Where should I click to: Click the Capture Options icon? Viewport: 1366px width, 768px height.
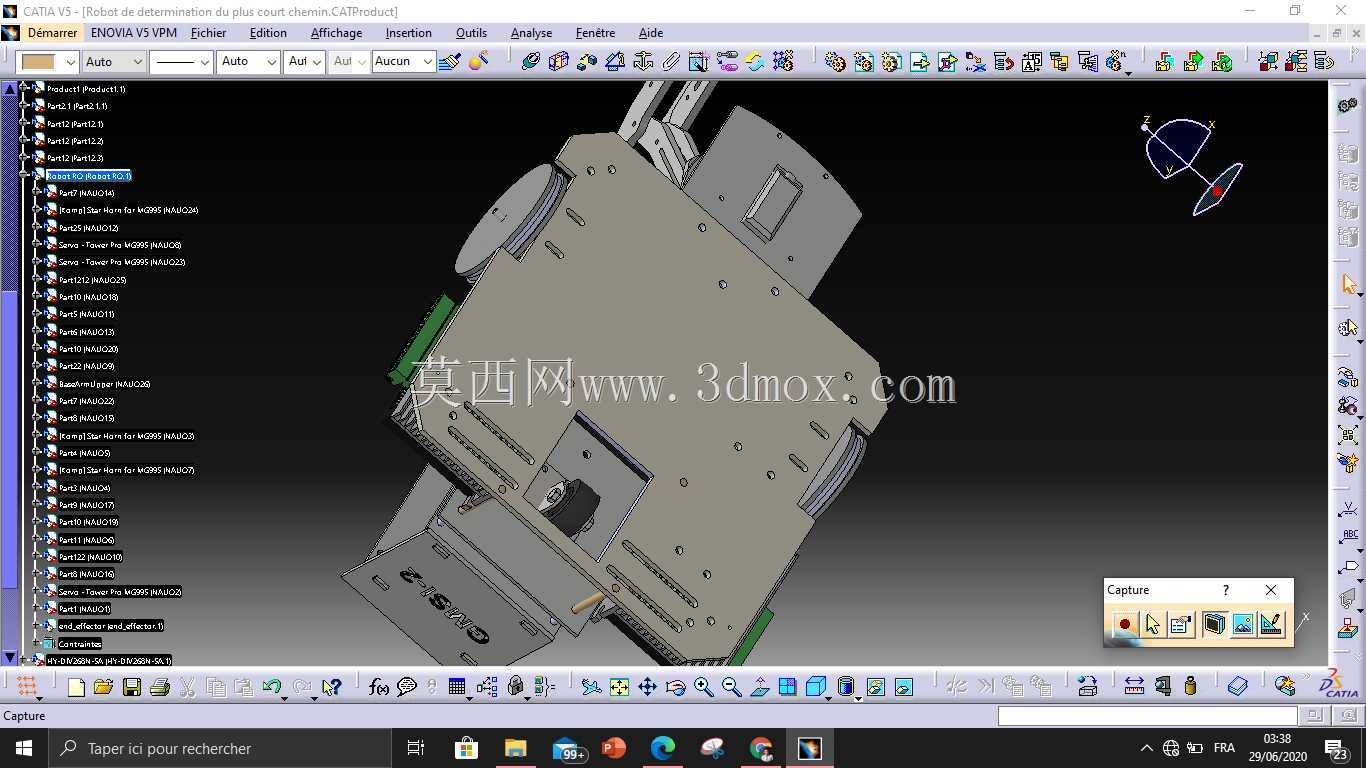click(1181, 625)
